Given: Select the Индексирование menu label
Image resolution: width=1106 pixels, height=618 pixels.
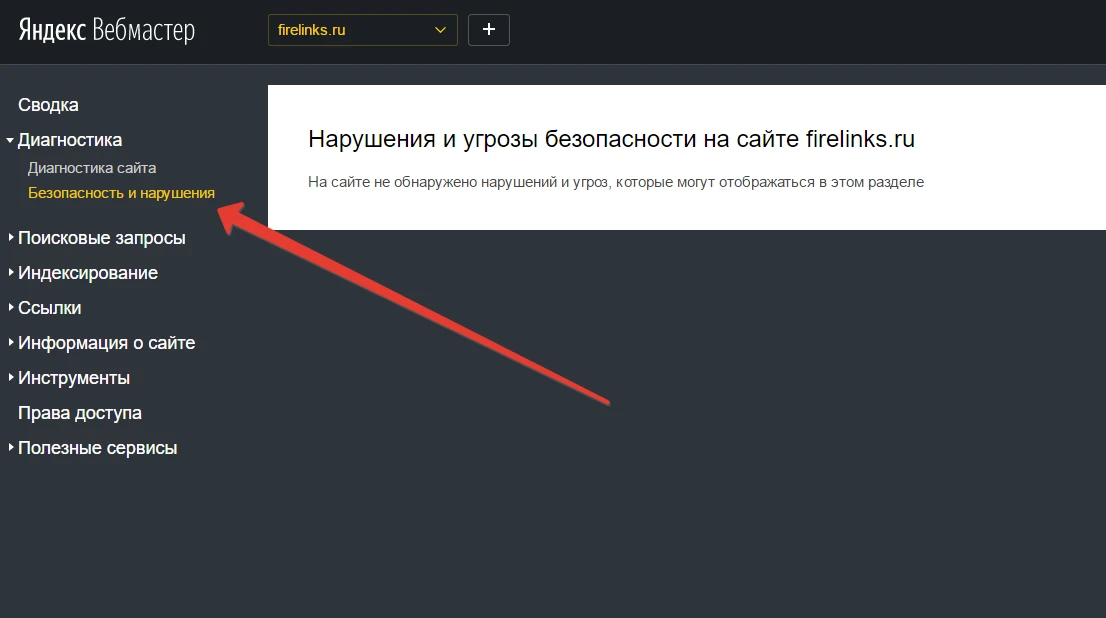Looking at the screenshot, I should pos(88,273).
